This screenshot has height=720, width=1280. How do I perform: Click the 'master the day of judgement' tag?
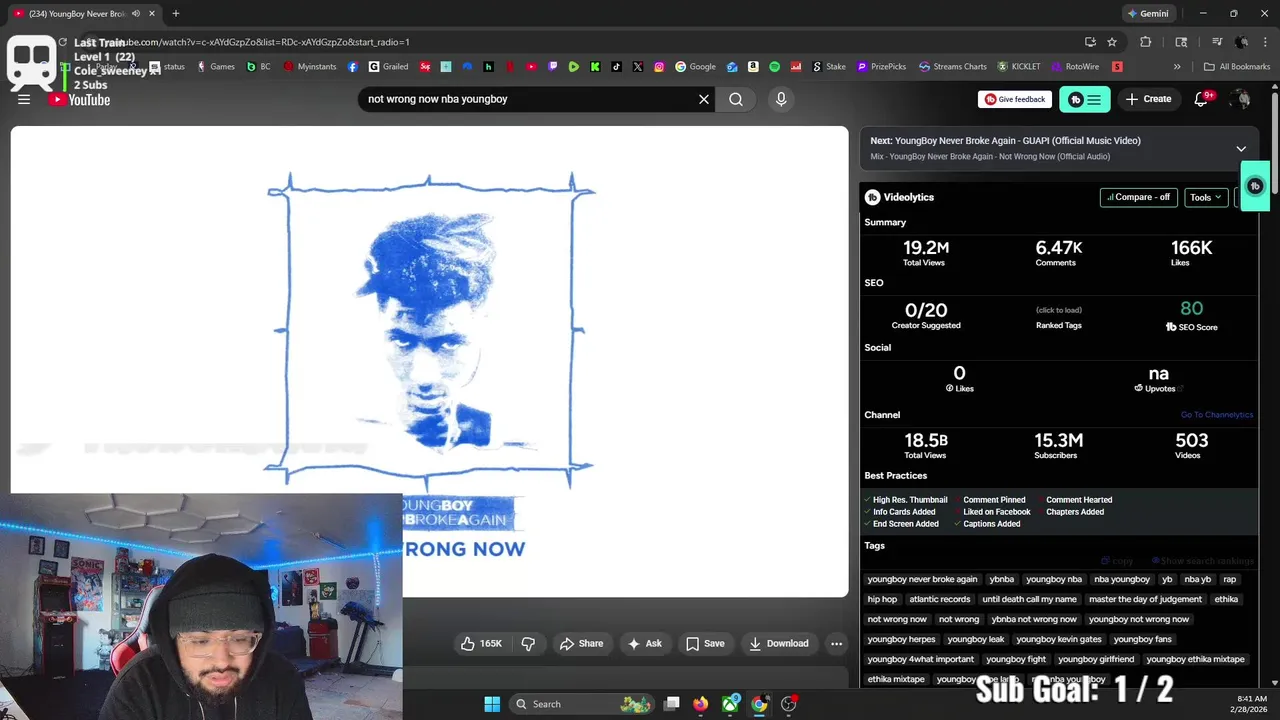tap(1145, 599)
